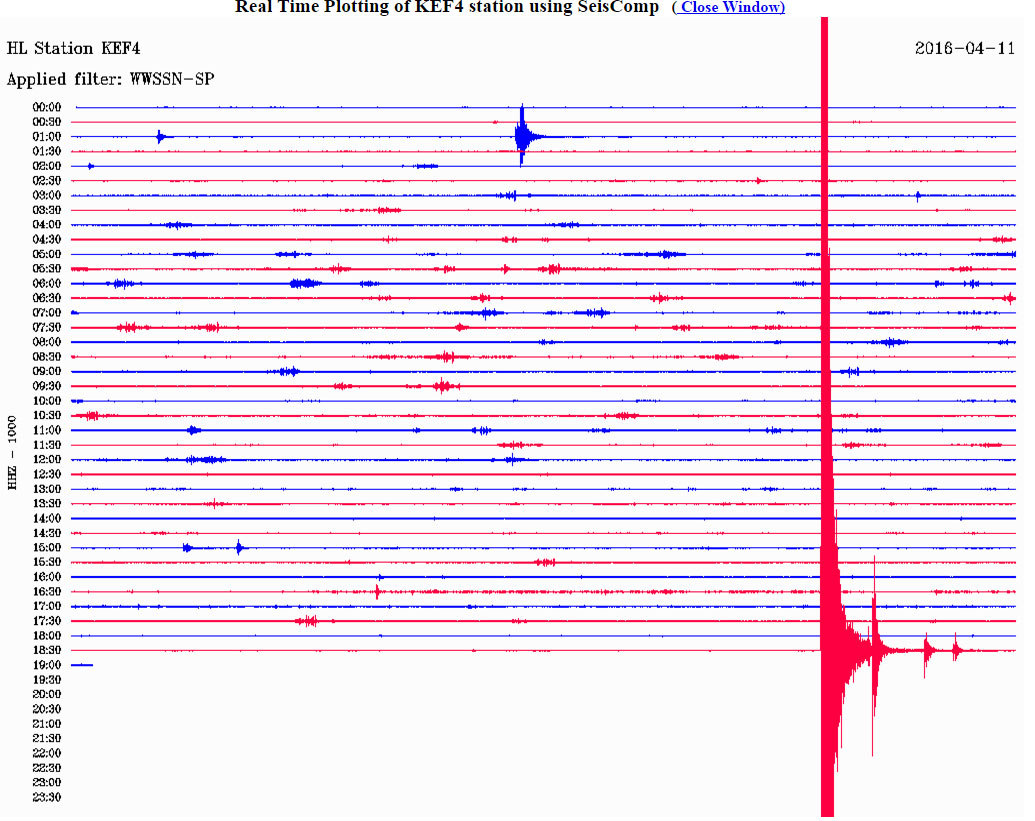Image resolution: width=1035 pixels, height=821 pixels.
Task: Select the 23:30 time label
Action: (x=47, y=797)
